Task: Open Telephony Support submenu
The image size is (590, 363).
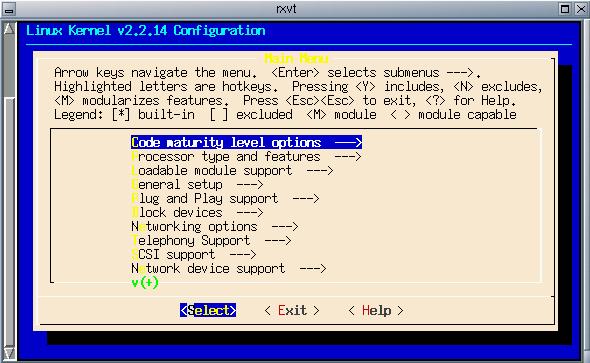Action: [x=211, y=240]
